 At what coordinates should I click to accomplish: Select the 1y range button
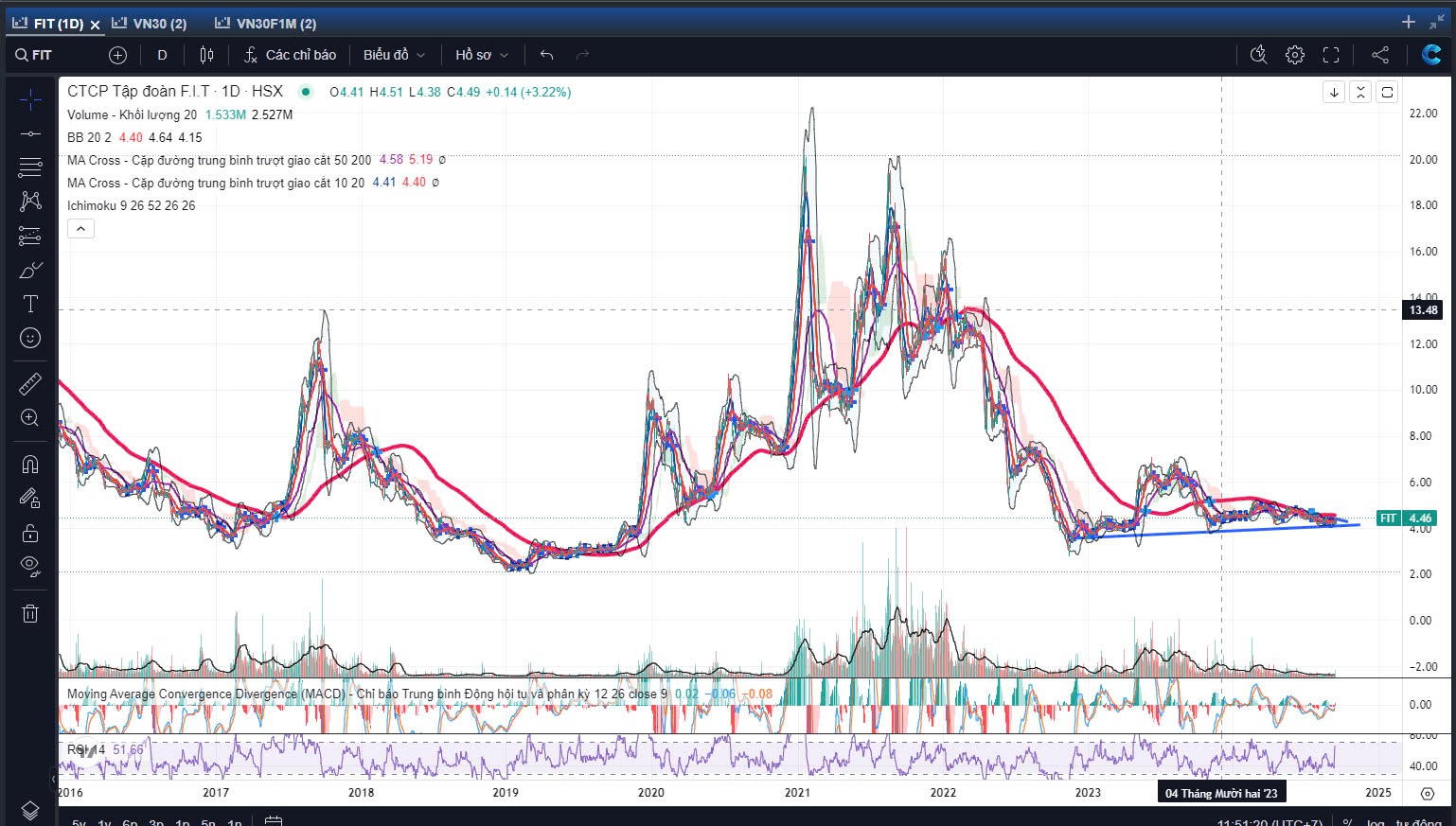[x=105, y=822]
